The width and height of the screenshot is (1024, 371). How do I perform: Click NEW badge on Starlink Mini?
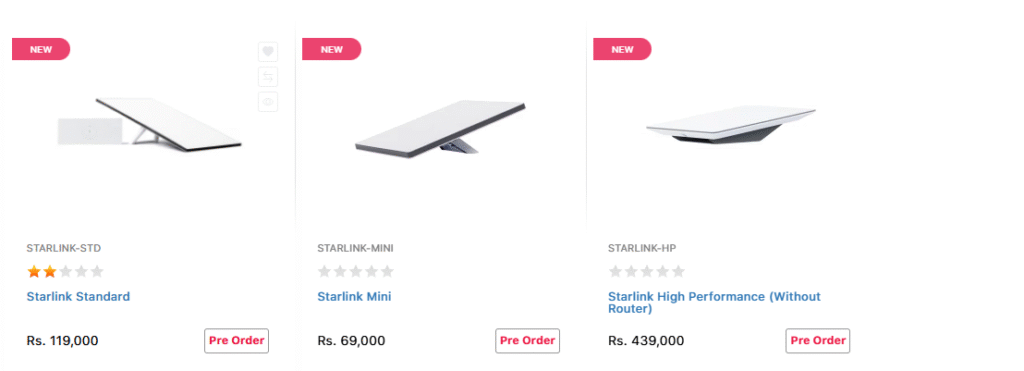[331, 49]
